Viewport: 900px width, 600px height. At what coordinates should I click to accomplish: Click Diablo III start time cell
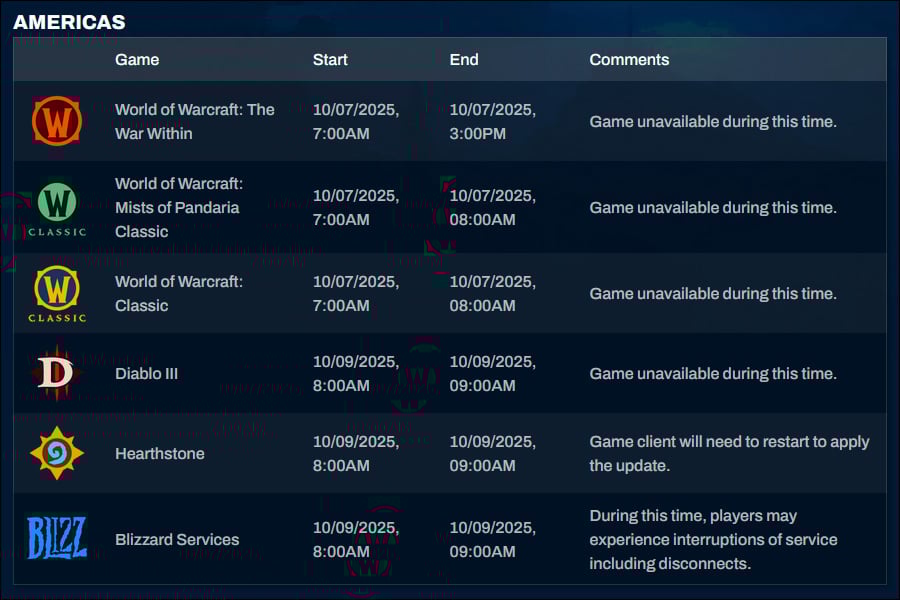coord(355,373)
